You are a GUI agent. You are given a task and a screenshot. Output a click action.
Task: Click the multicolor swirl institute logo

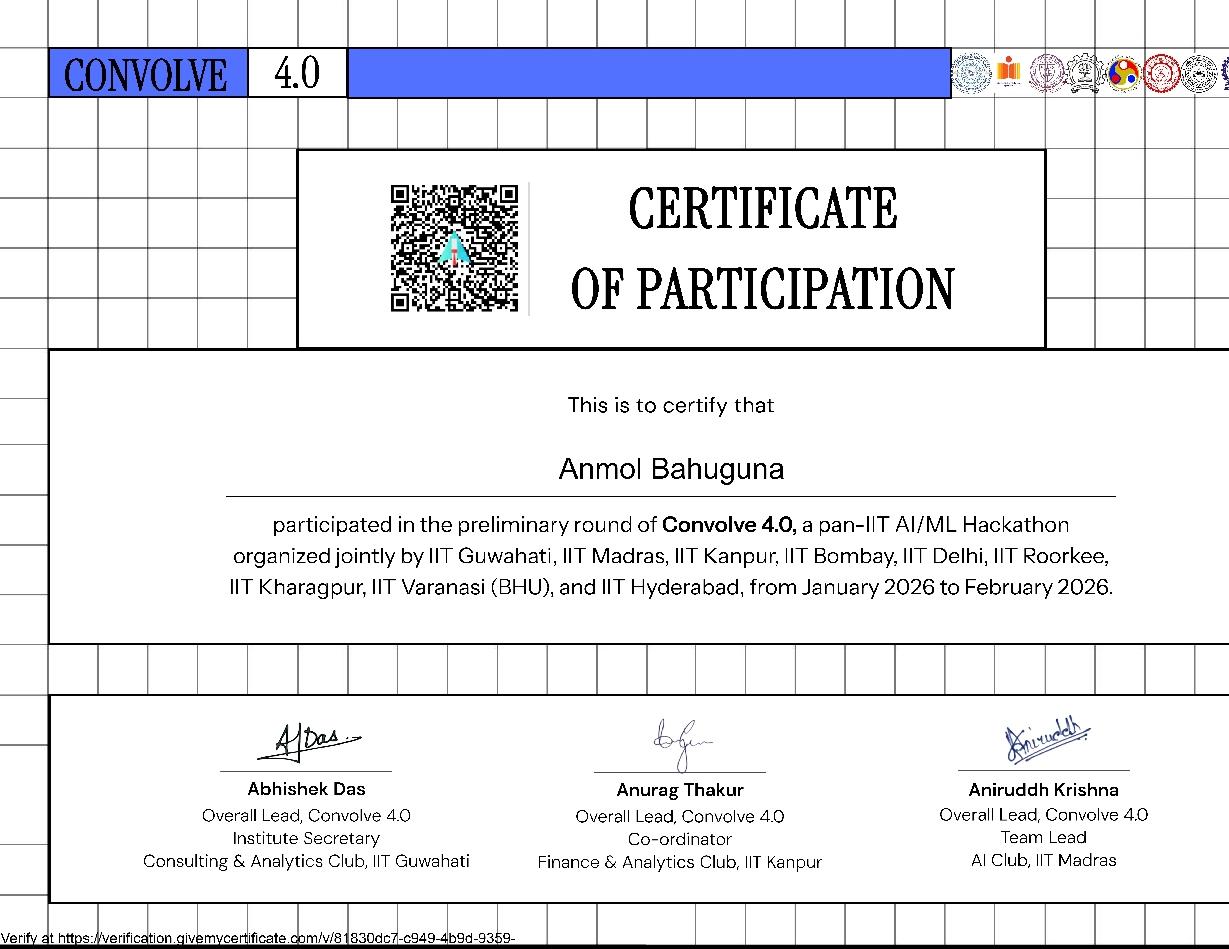1124,72
